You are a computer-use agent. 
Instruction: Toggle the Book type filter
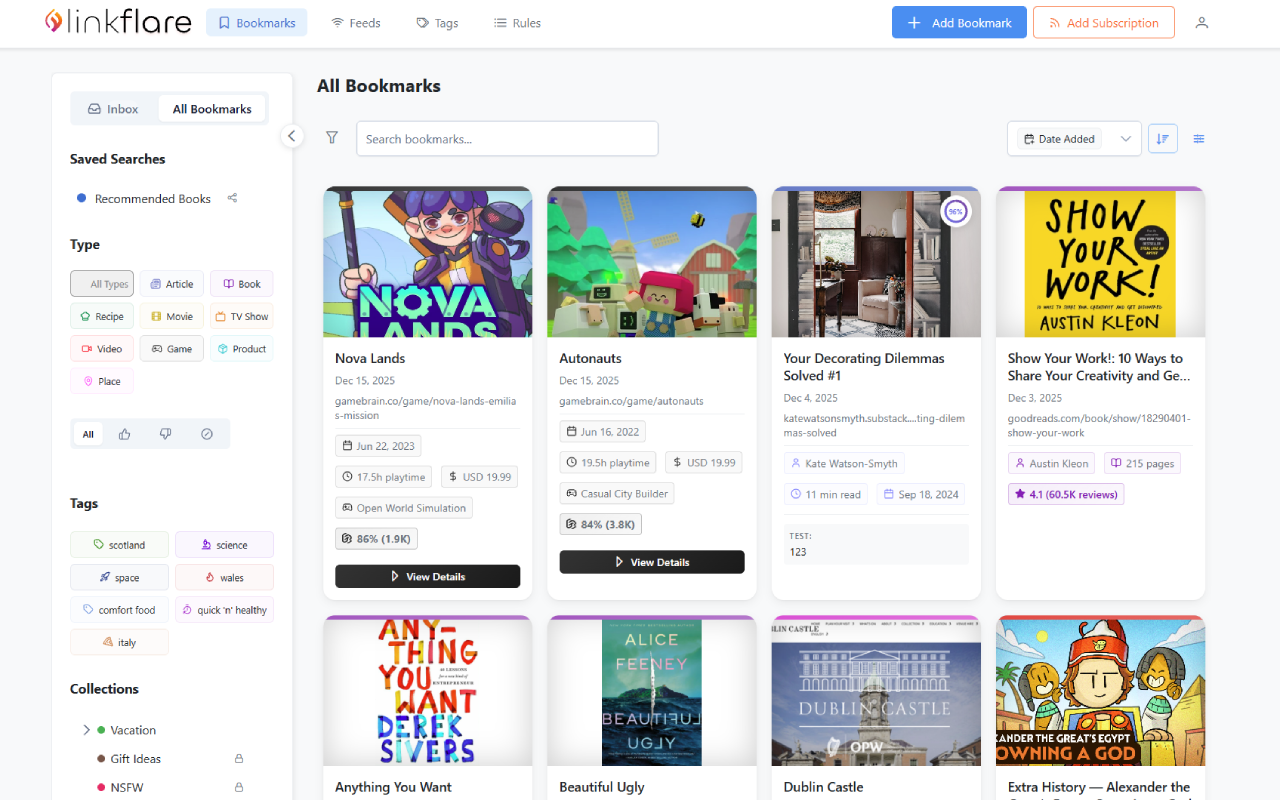[241, 284]
